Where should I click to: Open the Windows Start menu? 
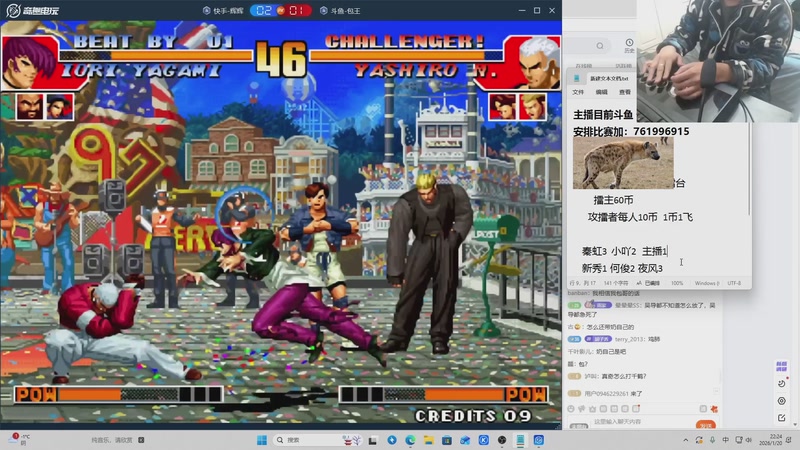tap(262, 440)
